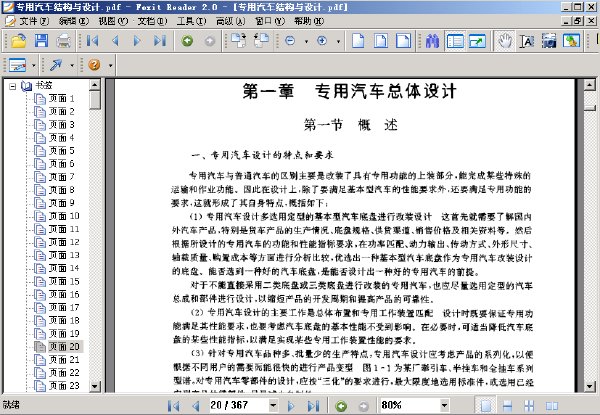600x415 pixels.
Task: Click the typewriter tool icon in second toolbar
Action: click(18, 65)
